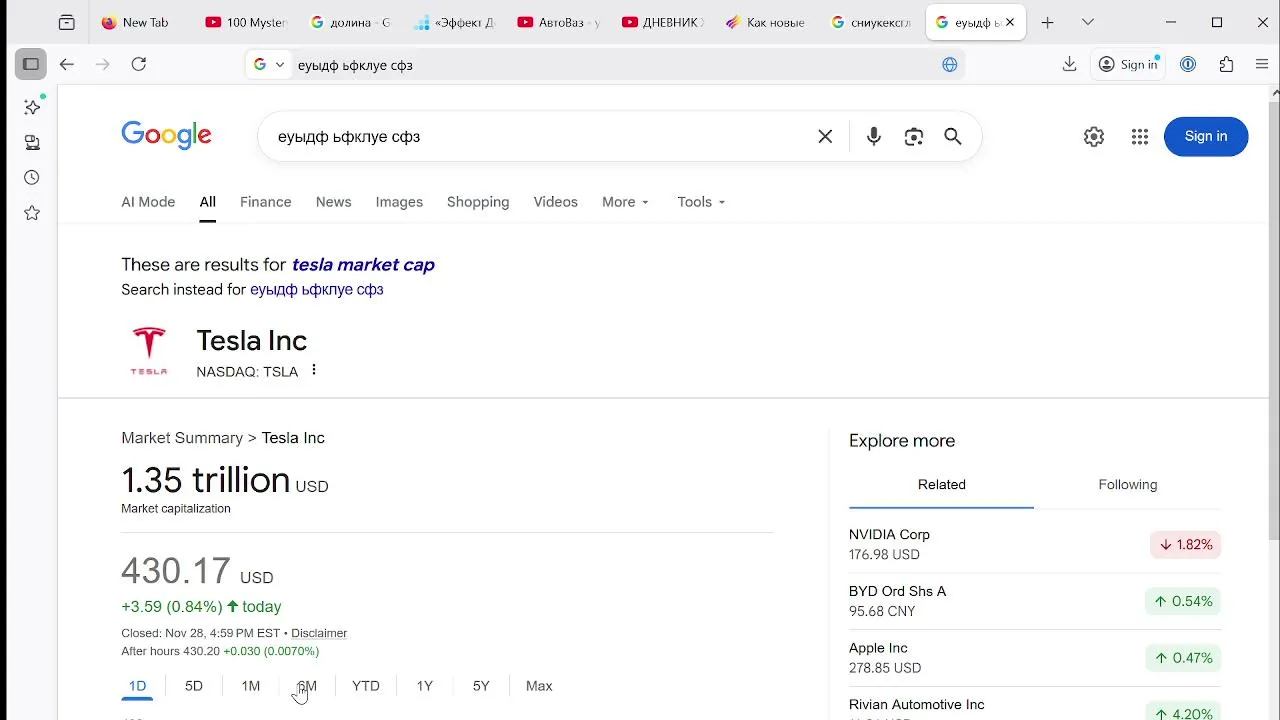Select the 5D chart range
Viewport: 1280px width, 720px height.
tap(194, 686)
